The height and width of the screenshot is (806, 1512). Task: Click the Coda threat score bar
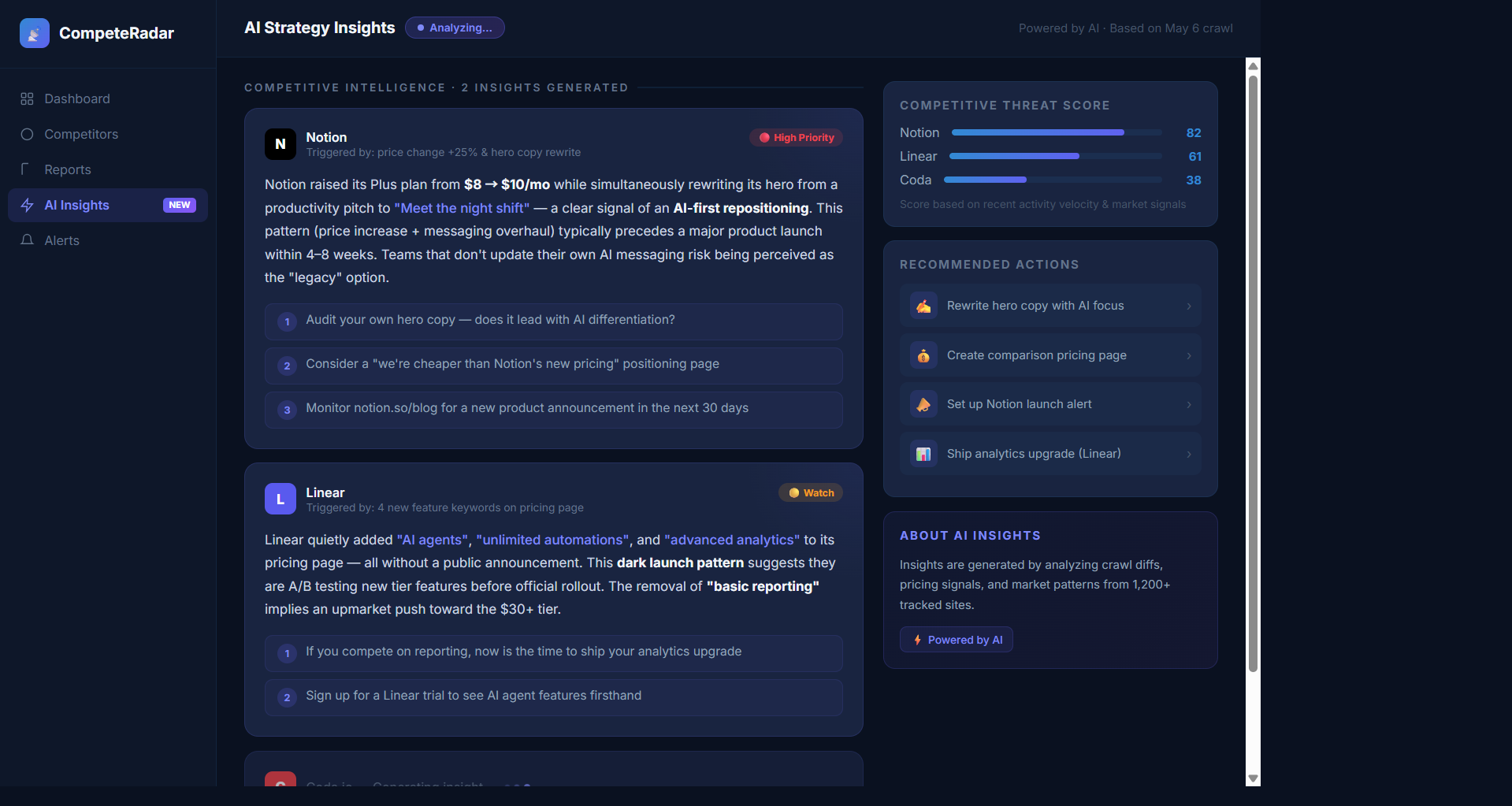(x=1053, y=180)
